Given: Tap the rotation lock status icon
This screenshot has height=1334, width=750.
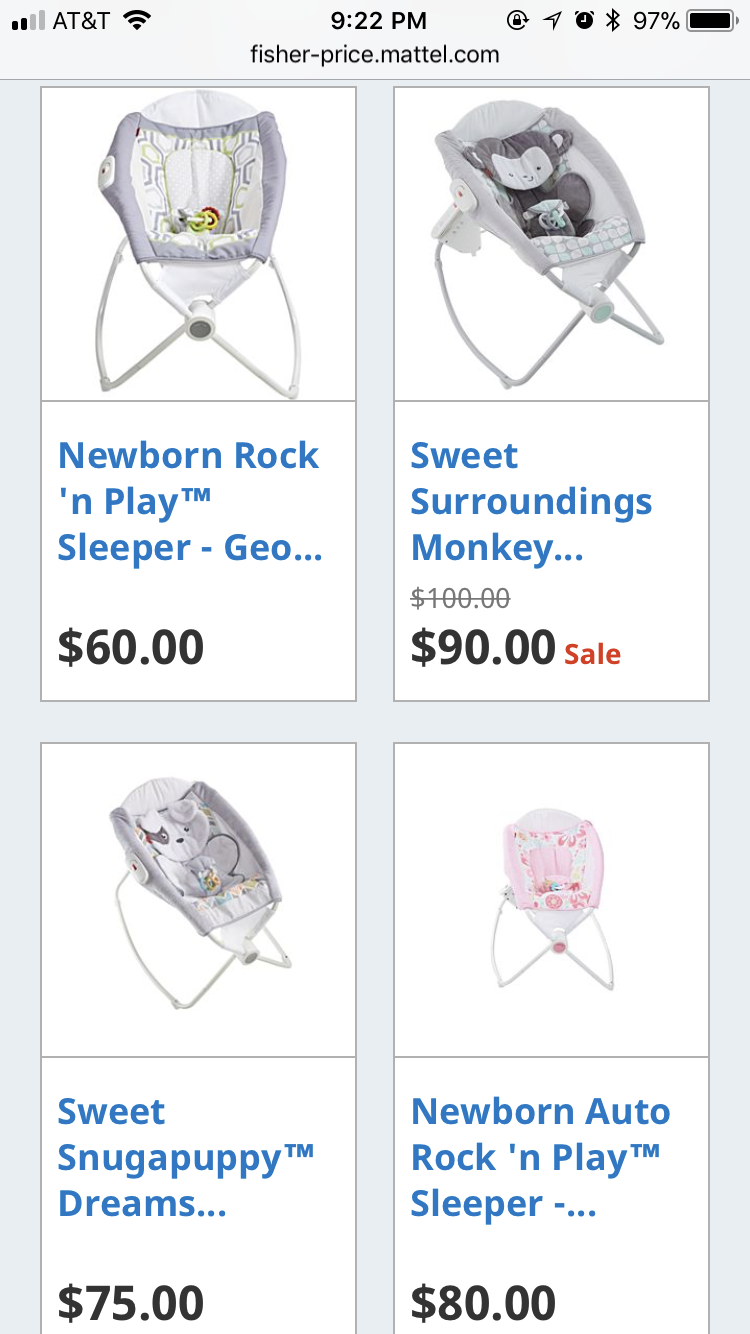Looking at the screenshot, I should [x=518, y=20].
